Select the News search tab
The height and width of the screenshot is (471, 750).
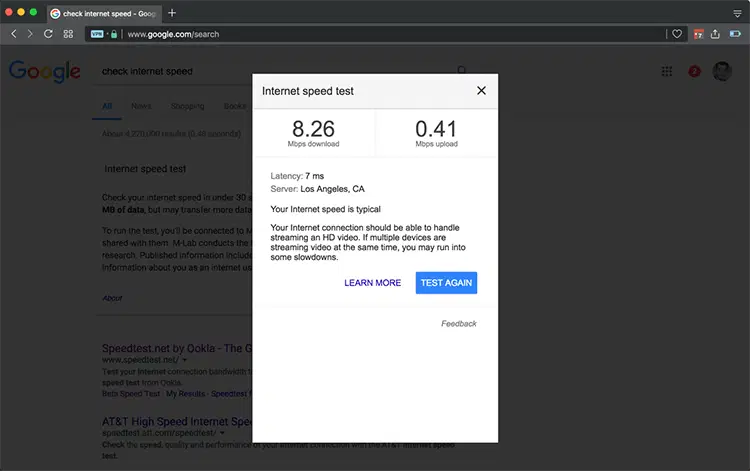pyautogui.click(x=141, y=106)
